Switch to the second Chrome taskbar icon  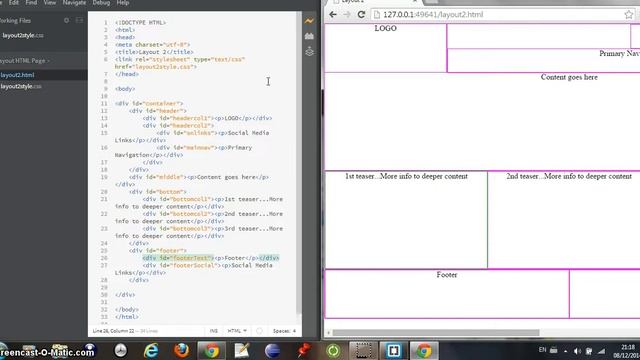point(424,351)
